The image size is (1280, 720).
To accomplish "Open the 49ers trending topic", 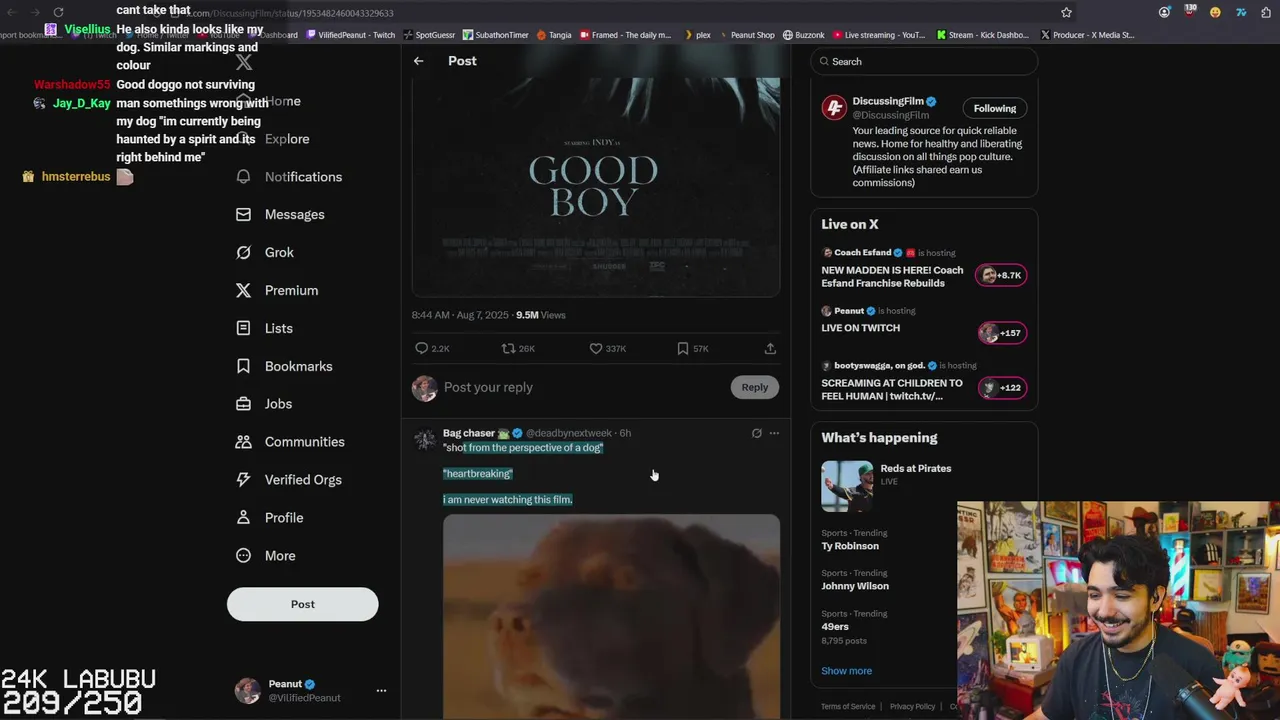I will (835, 627).
